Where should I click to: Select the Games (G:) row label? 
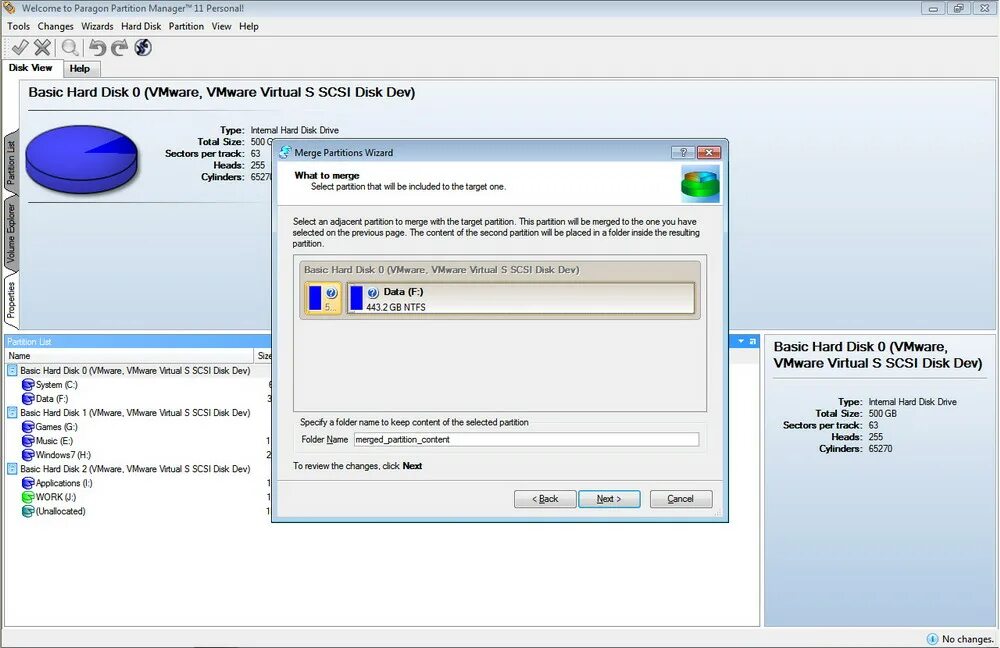point(57,427)
